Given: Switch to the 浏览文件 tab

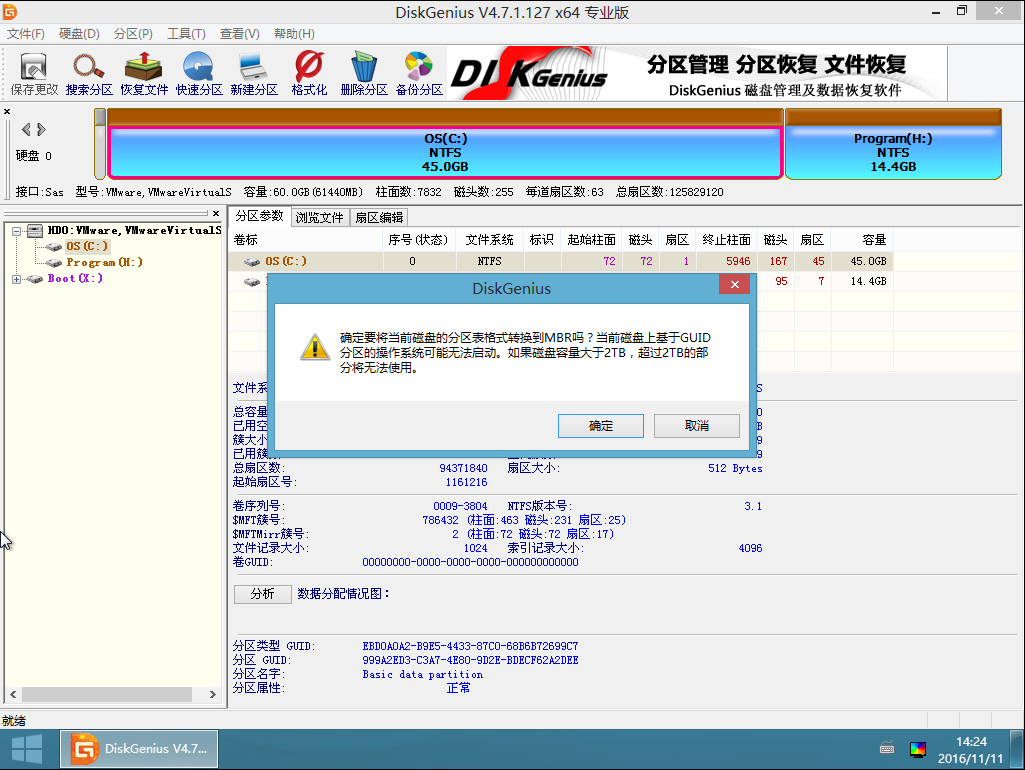Looking at the screenshot, I should point(319,218).
